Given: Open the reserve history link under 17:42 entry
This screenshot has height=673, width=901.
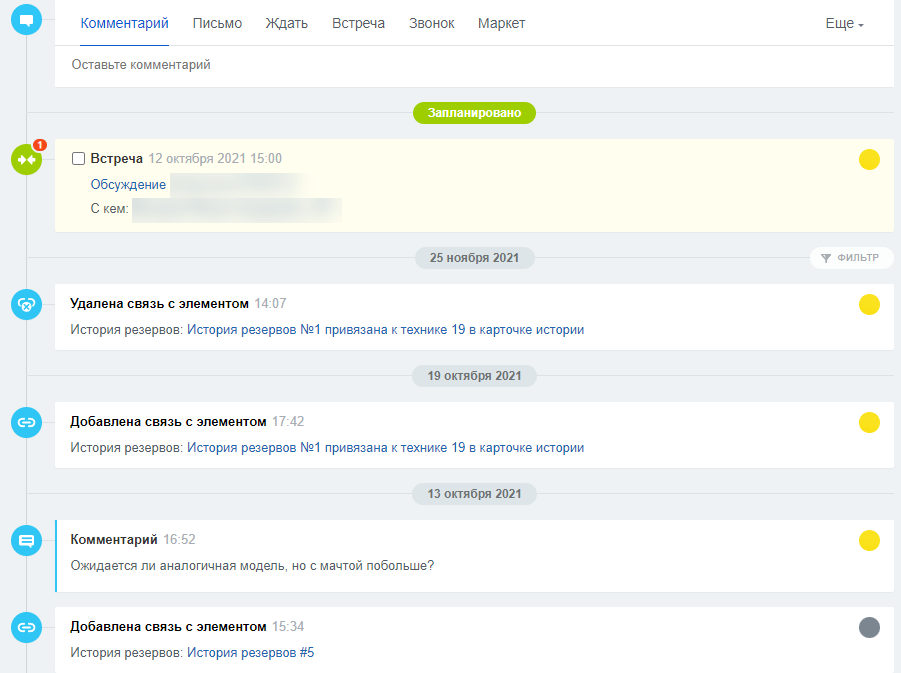Looking at the screenshot, I should (x=386, y=448).
